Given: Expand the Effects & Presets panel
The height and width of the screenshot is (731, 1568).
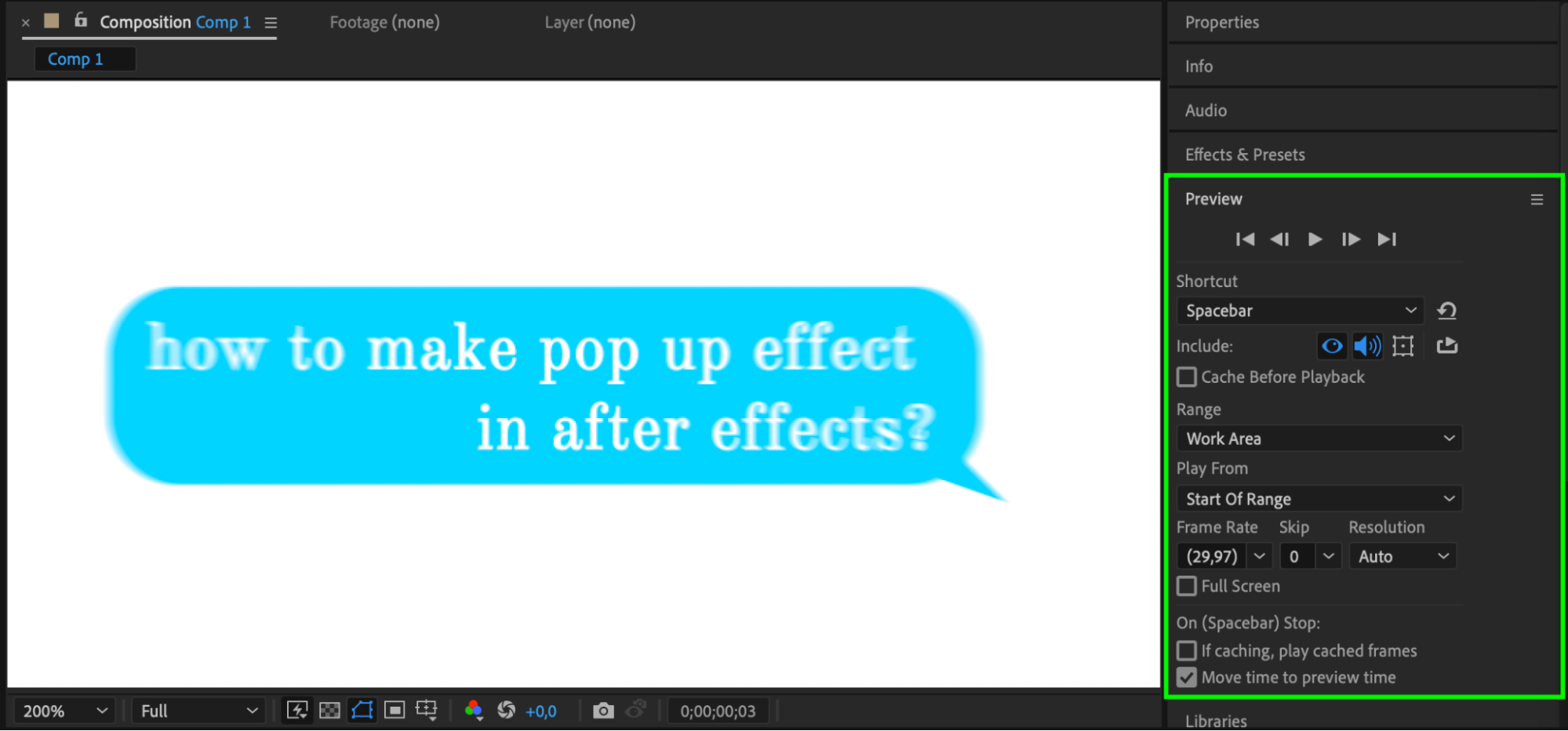Looking at the screenshot, I should (1245, 155).
